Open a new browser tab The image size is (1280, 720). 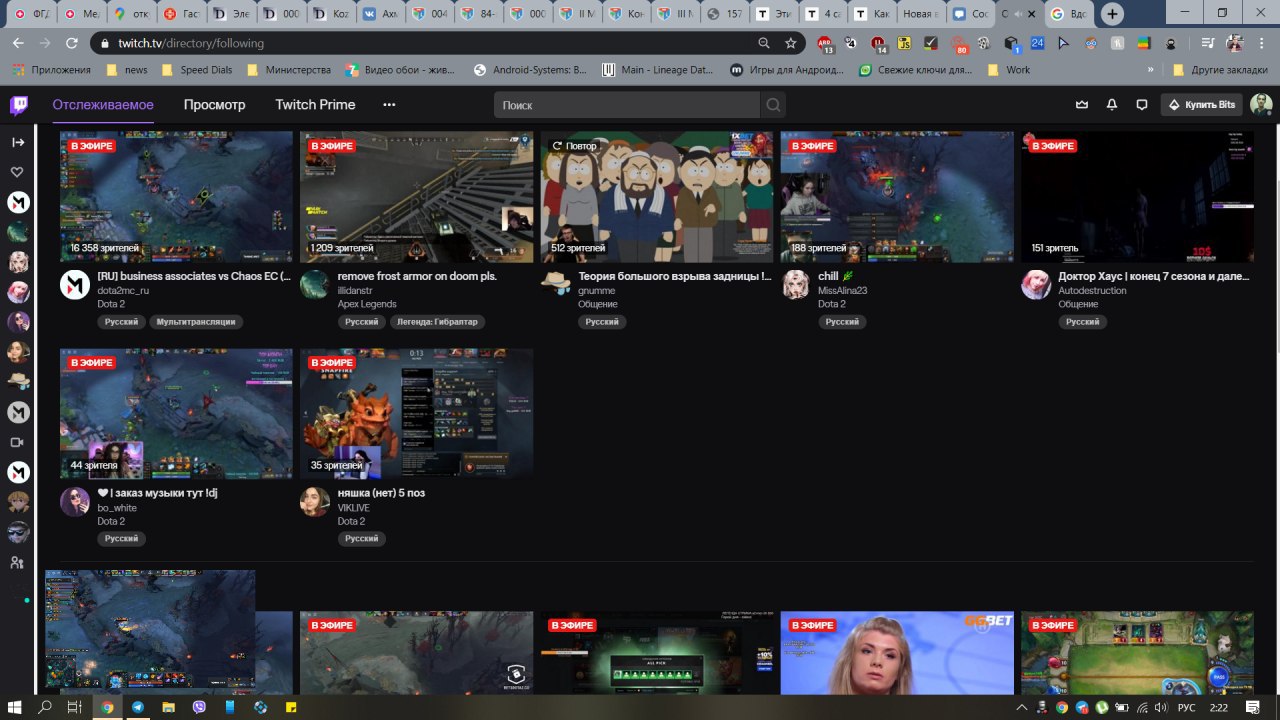pos(1112,14)
